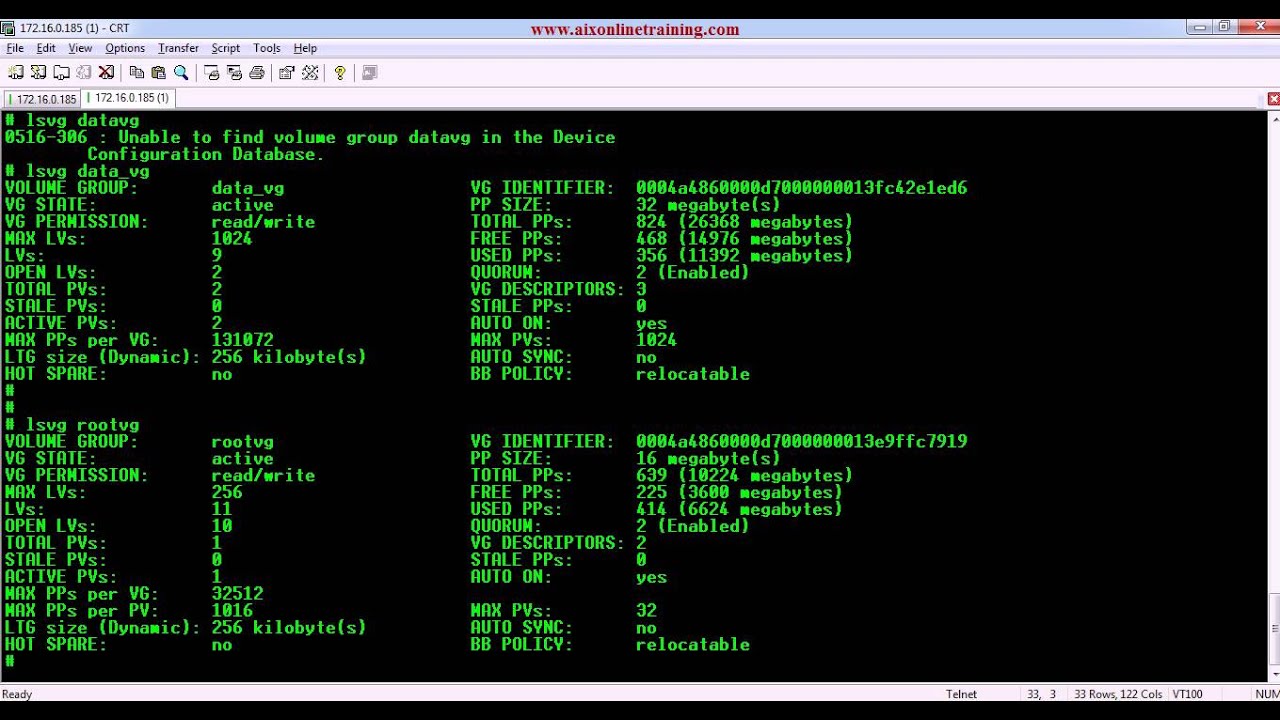Click the Copy toolbar icon
The width and height of the screenshot is (1280, 720).
tap(137, 72)
